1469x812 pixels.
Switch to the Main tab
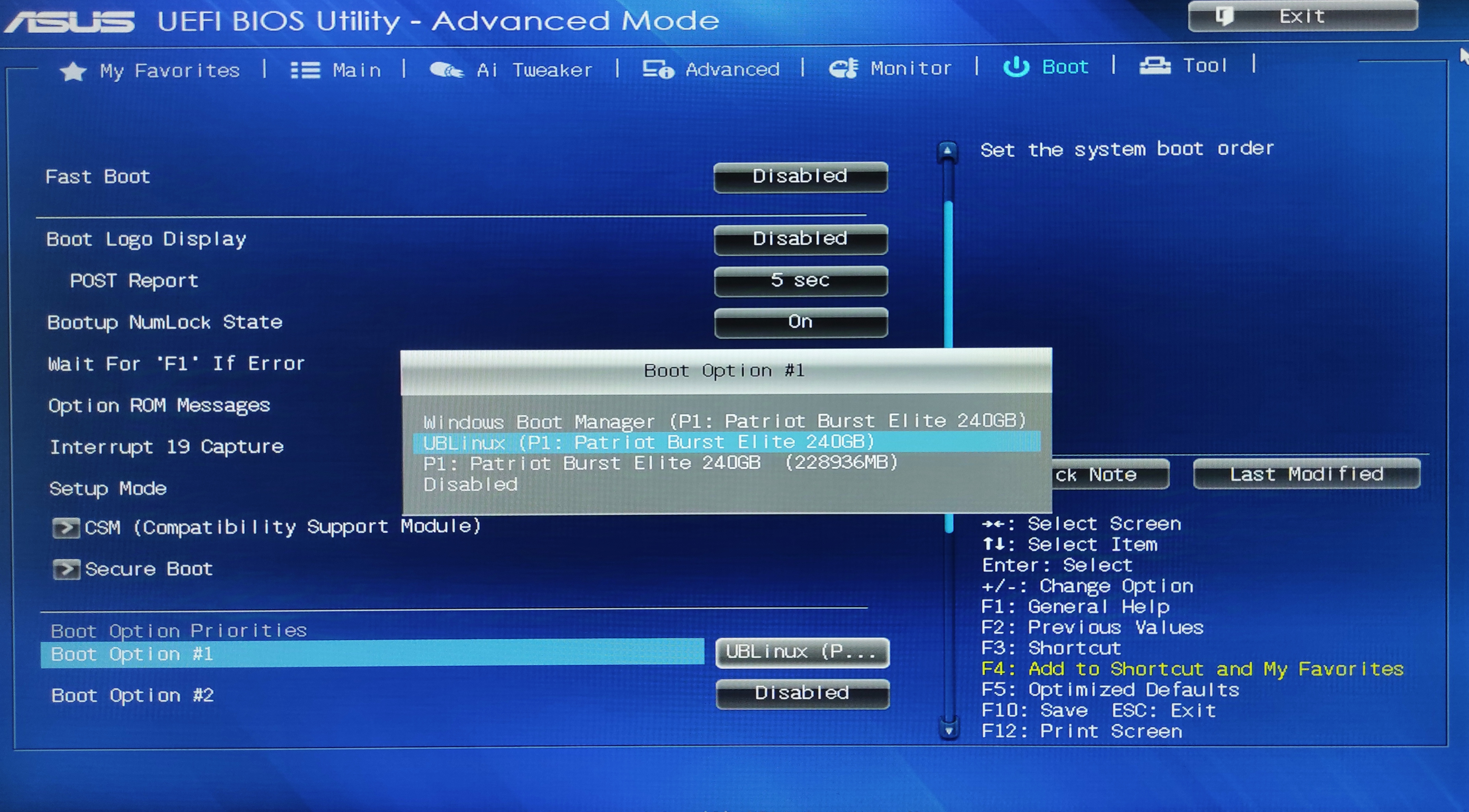[336, 70]
